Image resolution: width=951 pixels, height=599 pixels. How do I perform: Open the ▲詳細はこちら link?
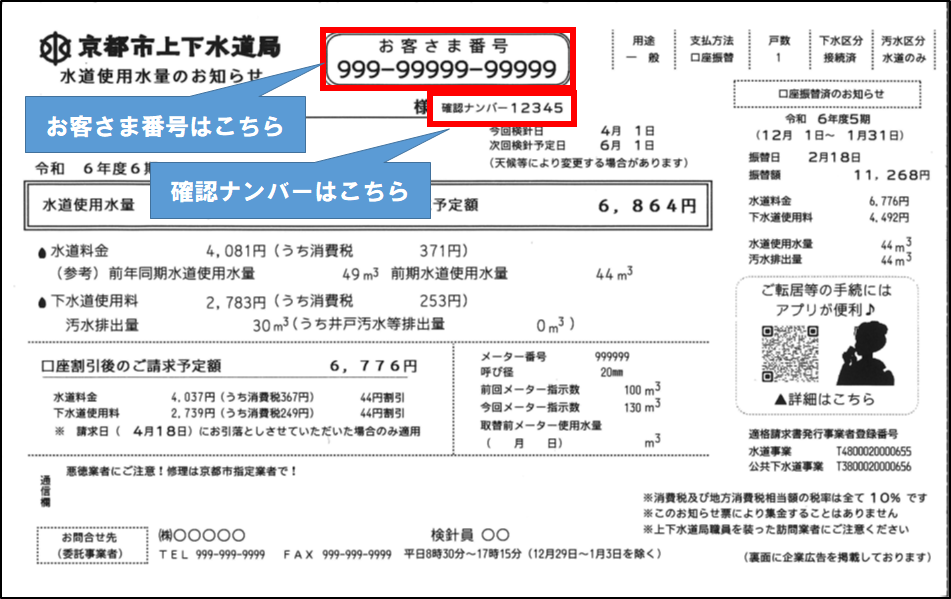[825, 399]
